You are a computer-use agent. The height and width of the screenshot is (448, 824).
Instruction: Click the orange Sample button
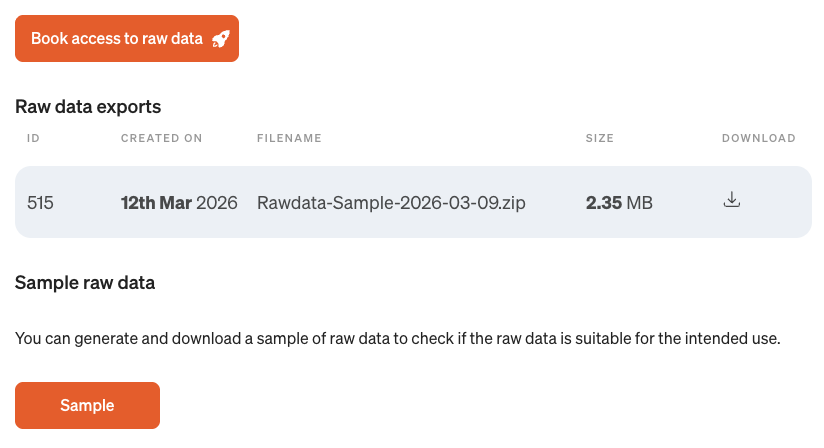point(87,405)
